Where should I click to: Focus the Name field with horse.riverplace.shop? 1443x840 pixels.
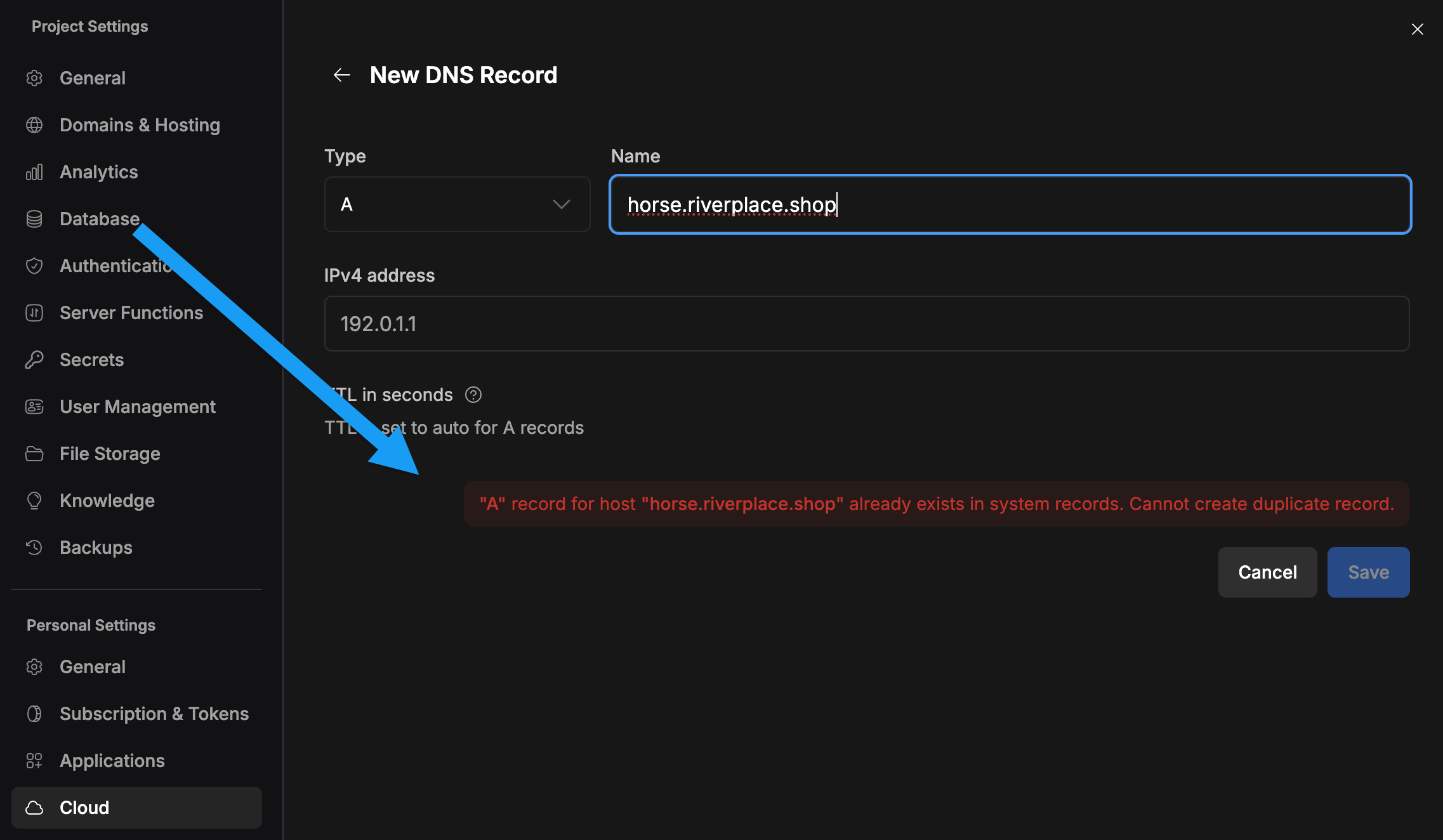click(1010, 204)
